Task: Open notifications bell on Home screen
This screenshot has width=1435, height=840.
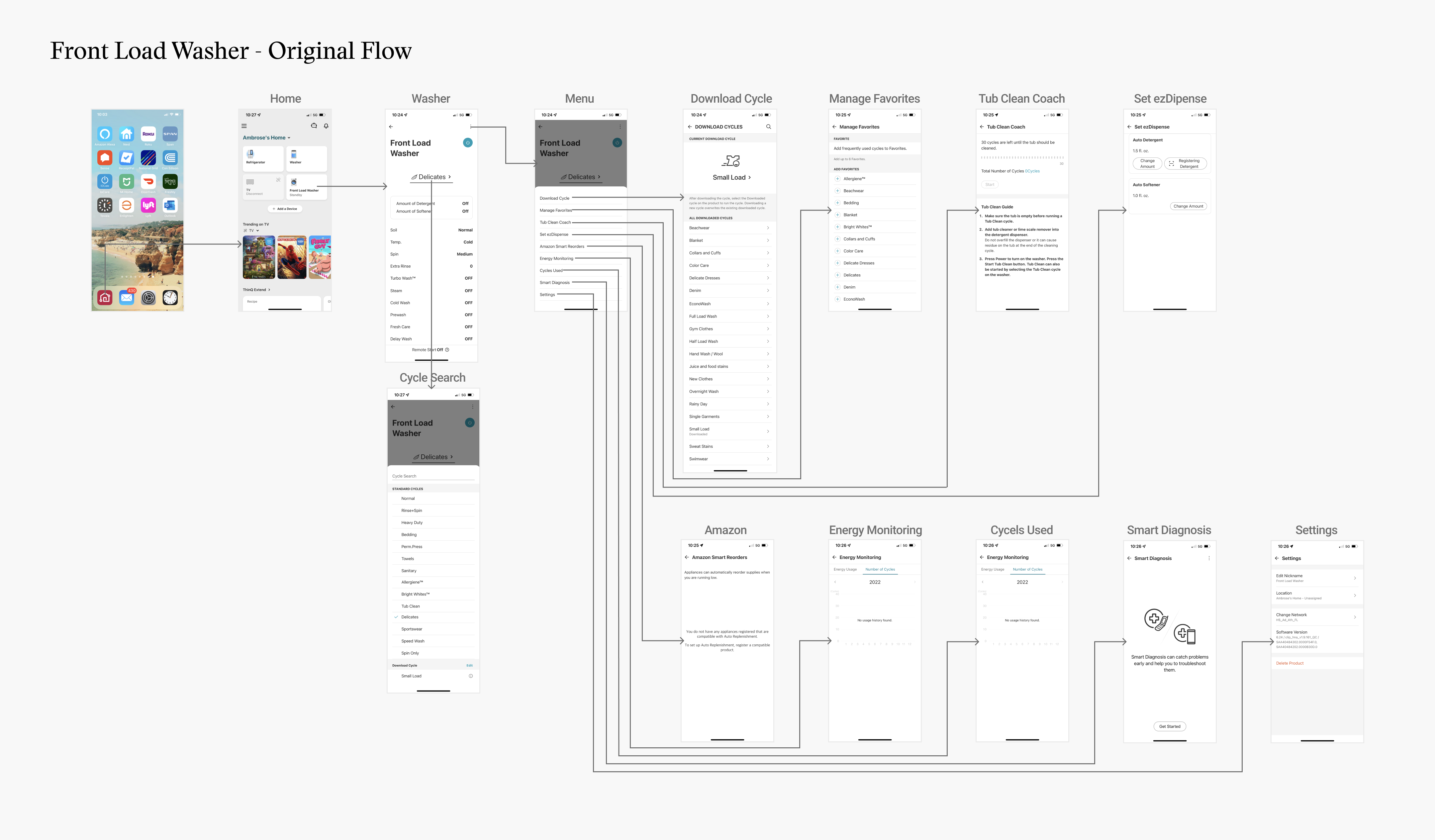Action: pyautogui.click(x=326, y=126)
